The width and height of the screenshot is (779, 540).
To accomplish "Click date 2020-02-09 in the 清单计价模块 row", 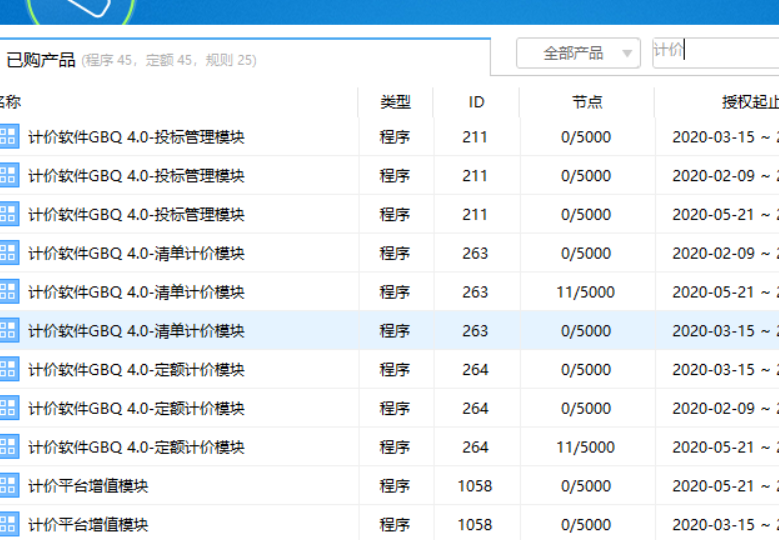I will 713,253.
